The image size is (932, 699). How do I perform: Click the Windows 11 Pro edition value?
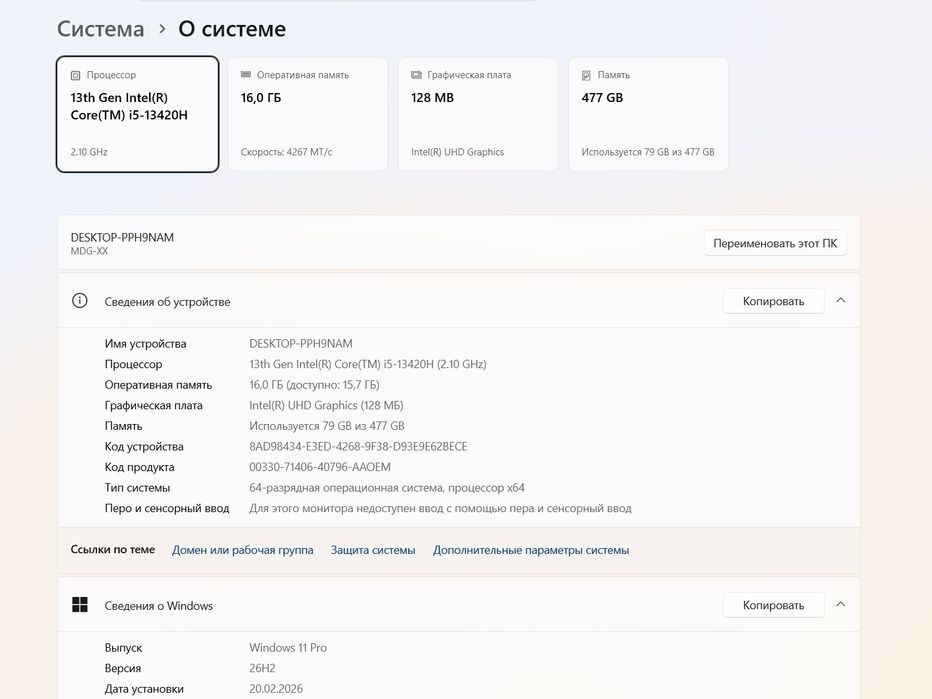click(288, 647)
